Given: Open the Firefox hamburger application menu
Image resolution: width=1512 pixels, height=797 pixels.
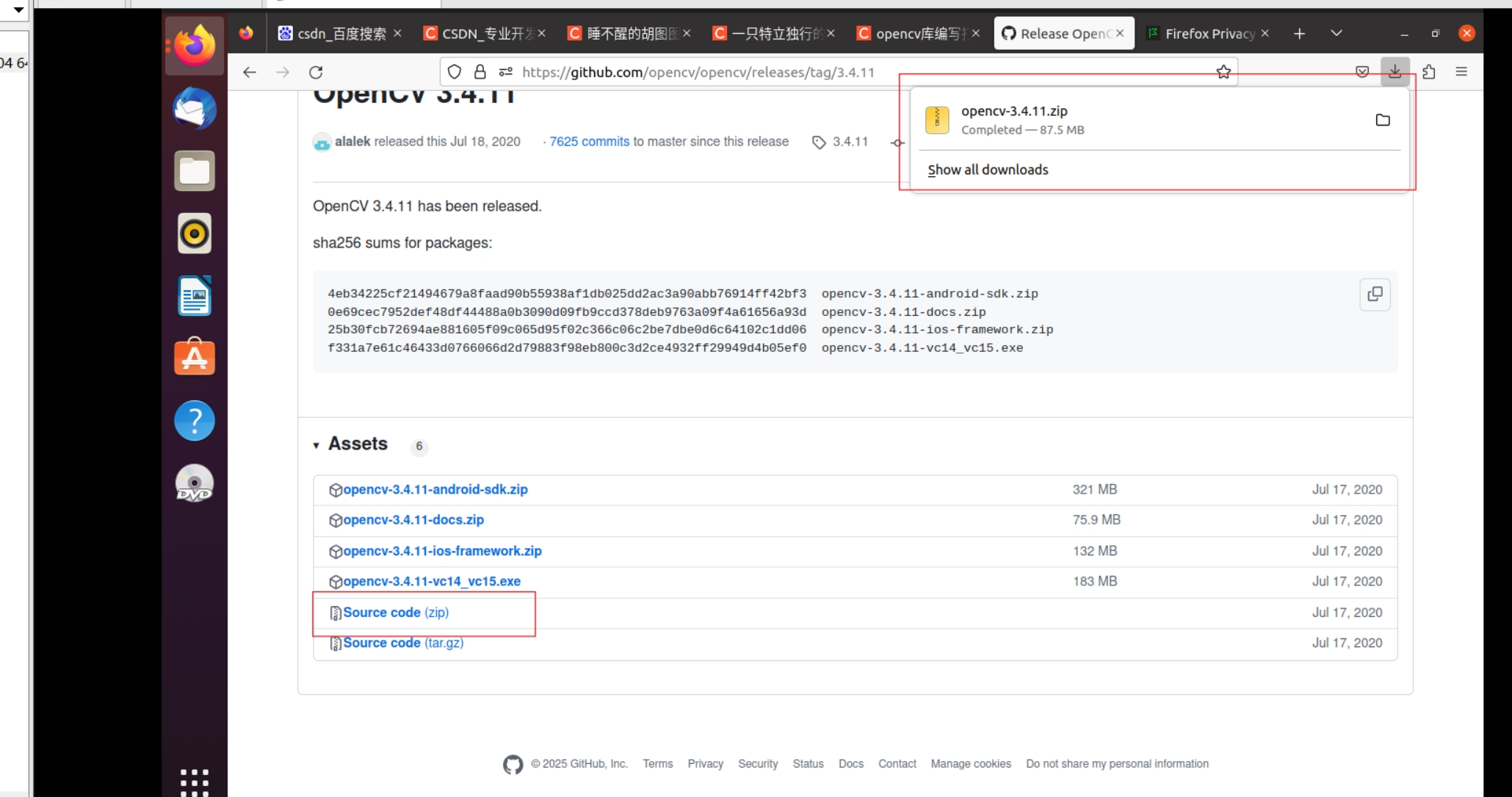Looking at the screenshot, I should [1461, 72].
